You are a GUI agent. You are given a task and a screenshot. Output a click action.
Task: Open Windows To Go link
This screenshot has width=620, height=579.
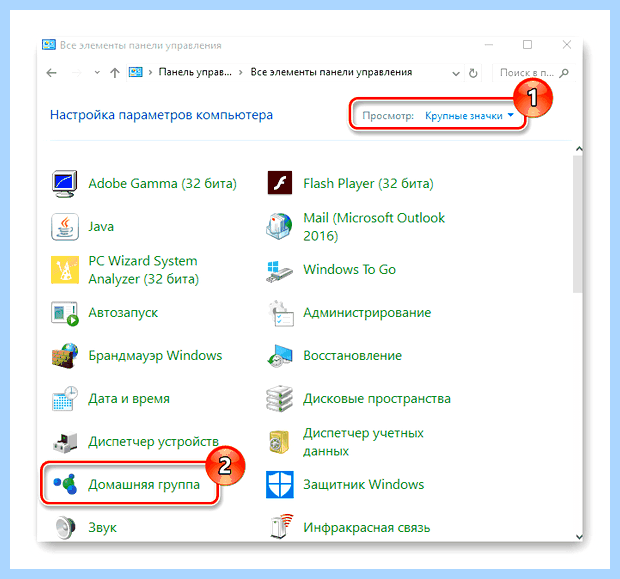coord(349,269)
